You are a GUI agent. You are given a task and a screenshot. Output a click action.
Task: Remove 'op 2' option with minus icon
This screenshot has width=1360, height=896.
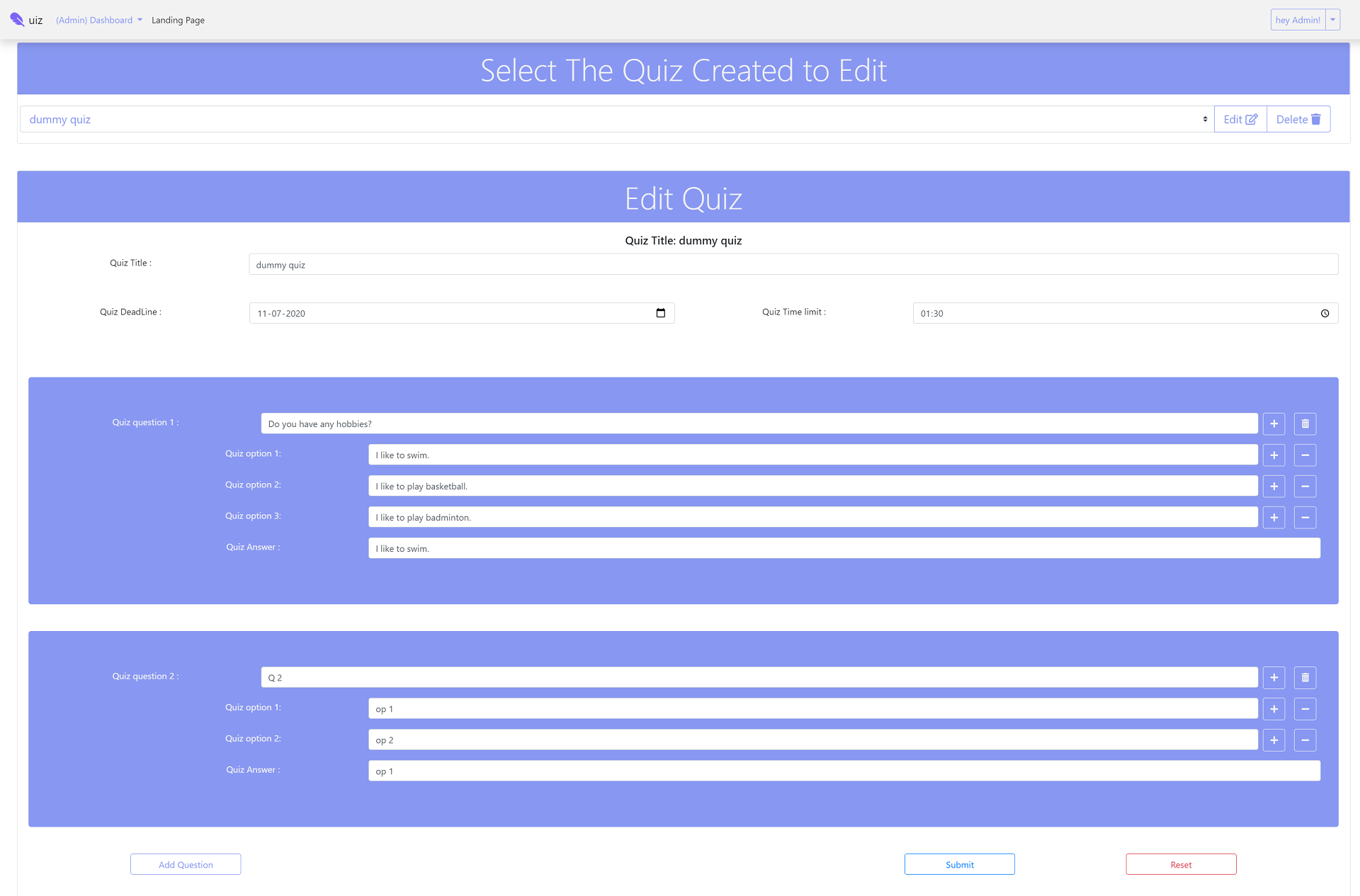[1305, 739]
